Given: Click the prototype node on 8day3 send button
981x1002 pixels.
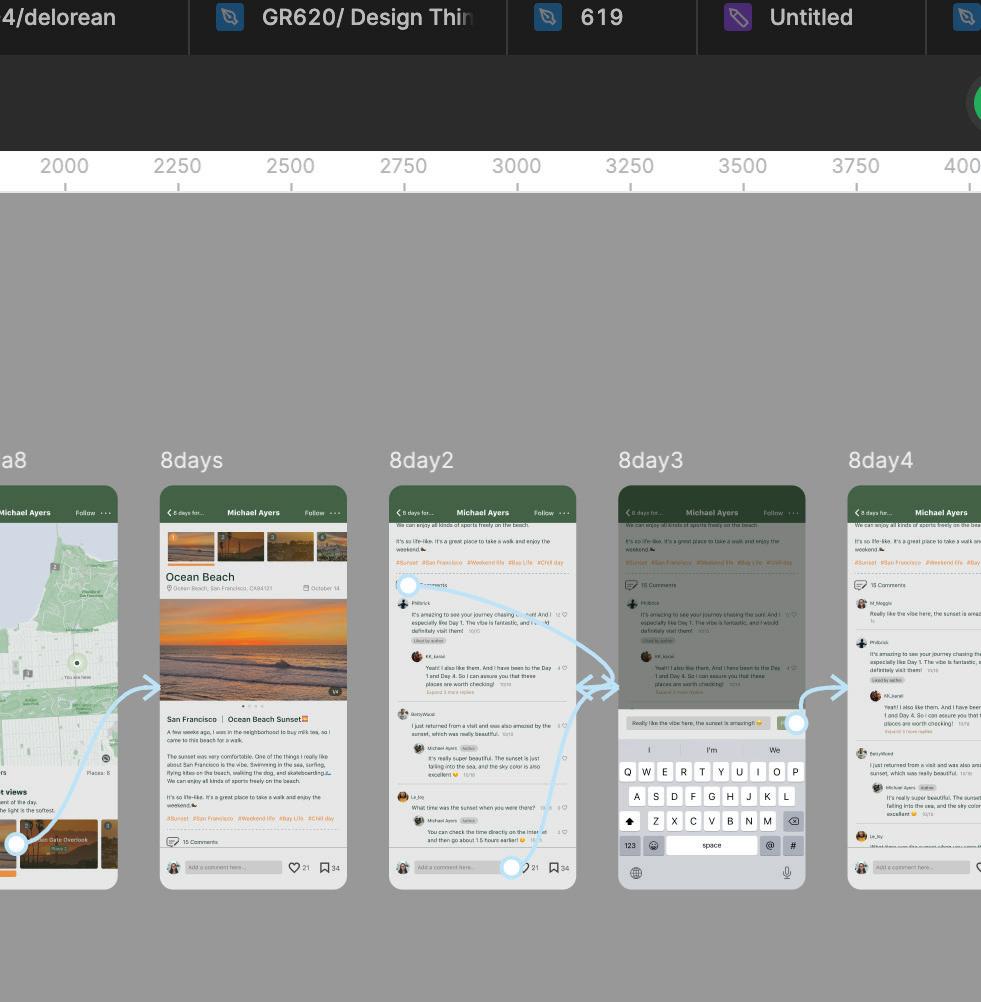Looking at the screenshot, I should coord(796,723).
